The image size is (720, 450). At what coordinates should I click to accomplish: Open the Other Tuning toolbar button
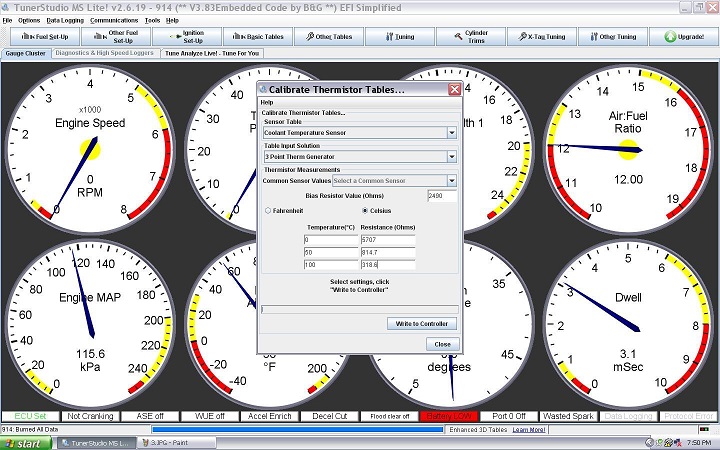tap(613, 37)
